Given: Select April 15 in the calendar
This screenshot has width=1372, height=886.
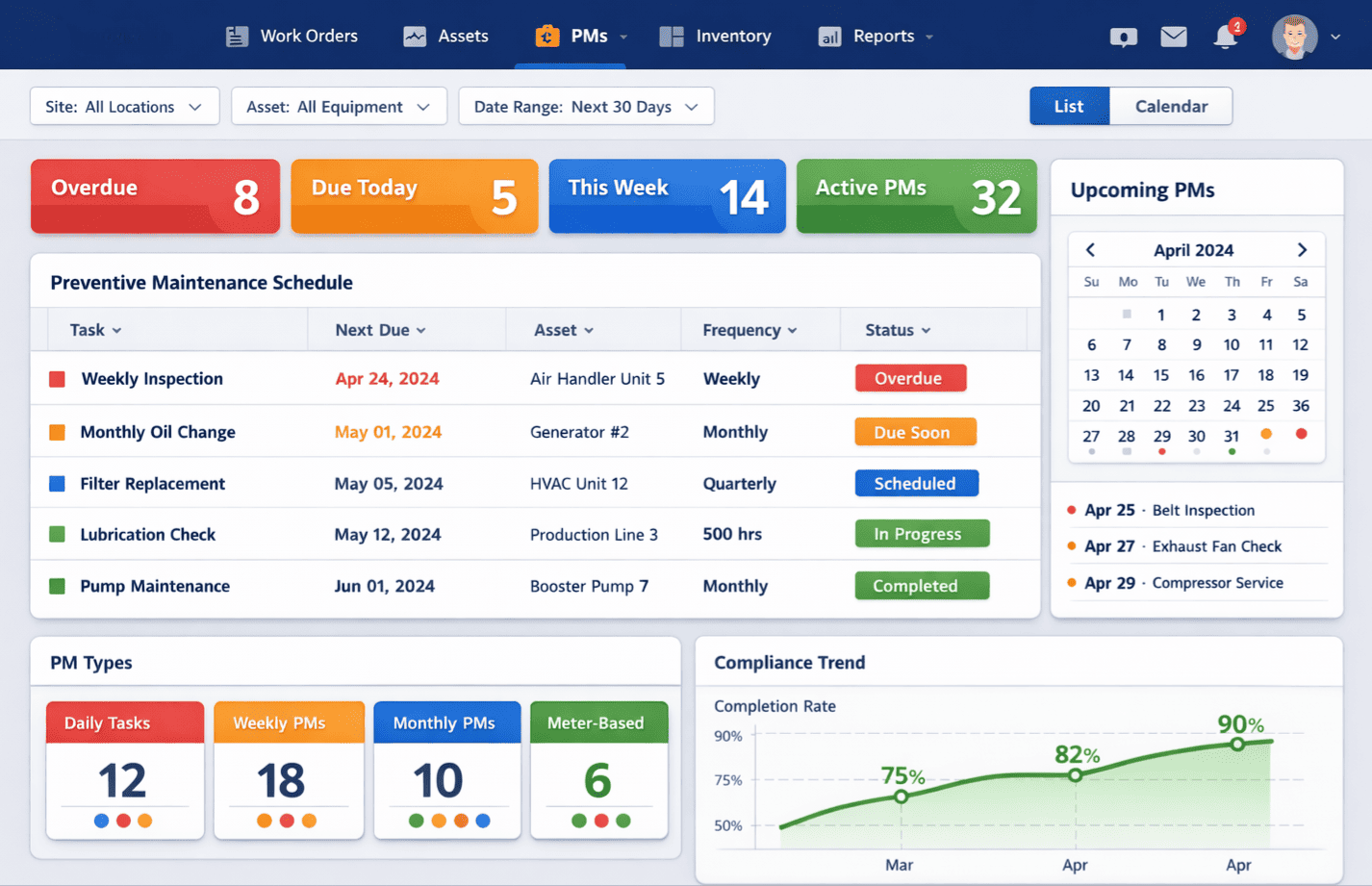Looking at the screenshot, I should click(x=1161, y=375).
